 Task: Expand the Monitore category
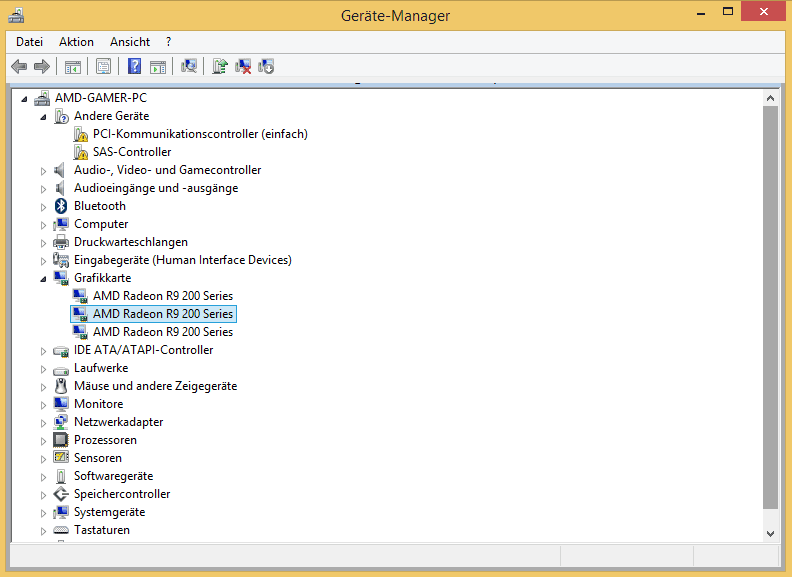[43, 405]
